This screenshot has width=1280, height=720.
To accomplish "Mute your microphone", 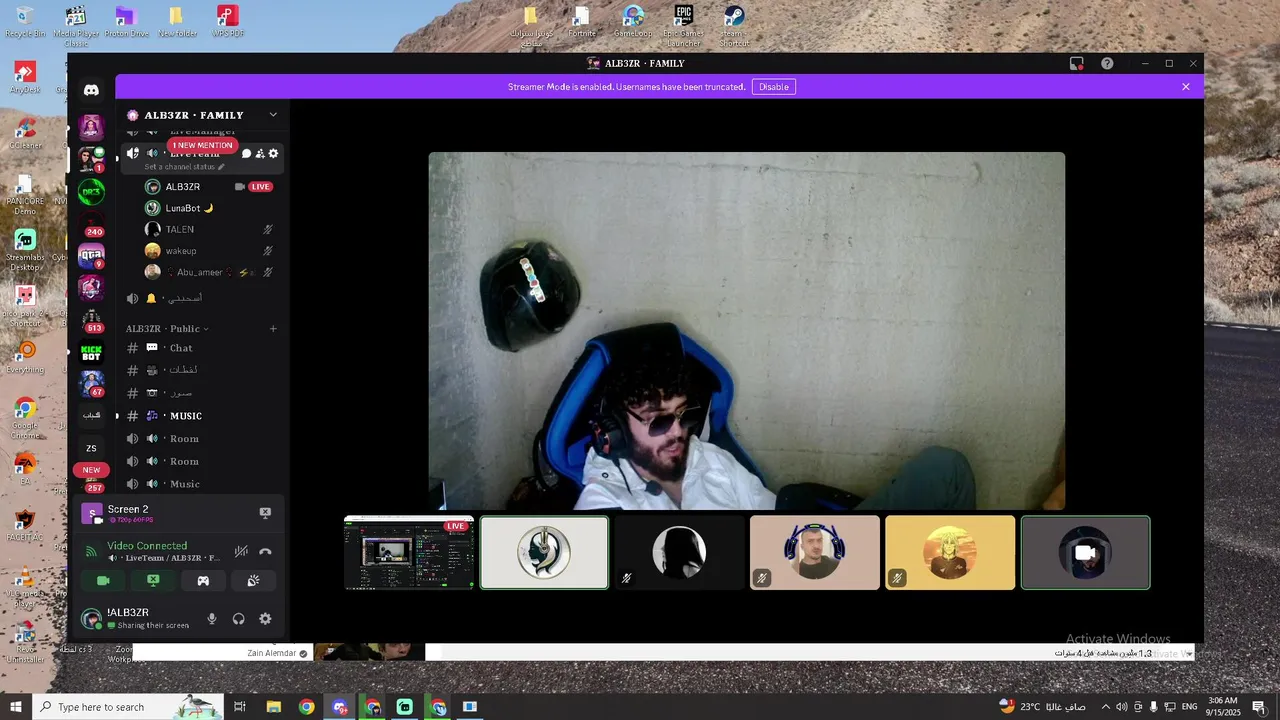I will [x=212, y=619].
